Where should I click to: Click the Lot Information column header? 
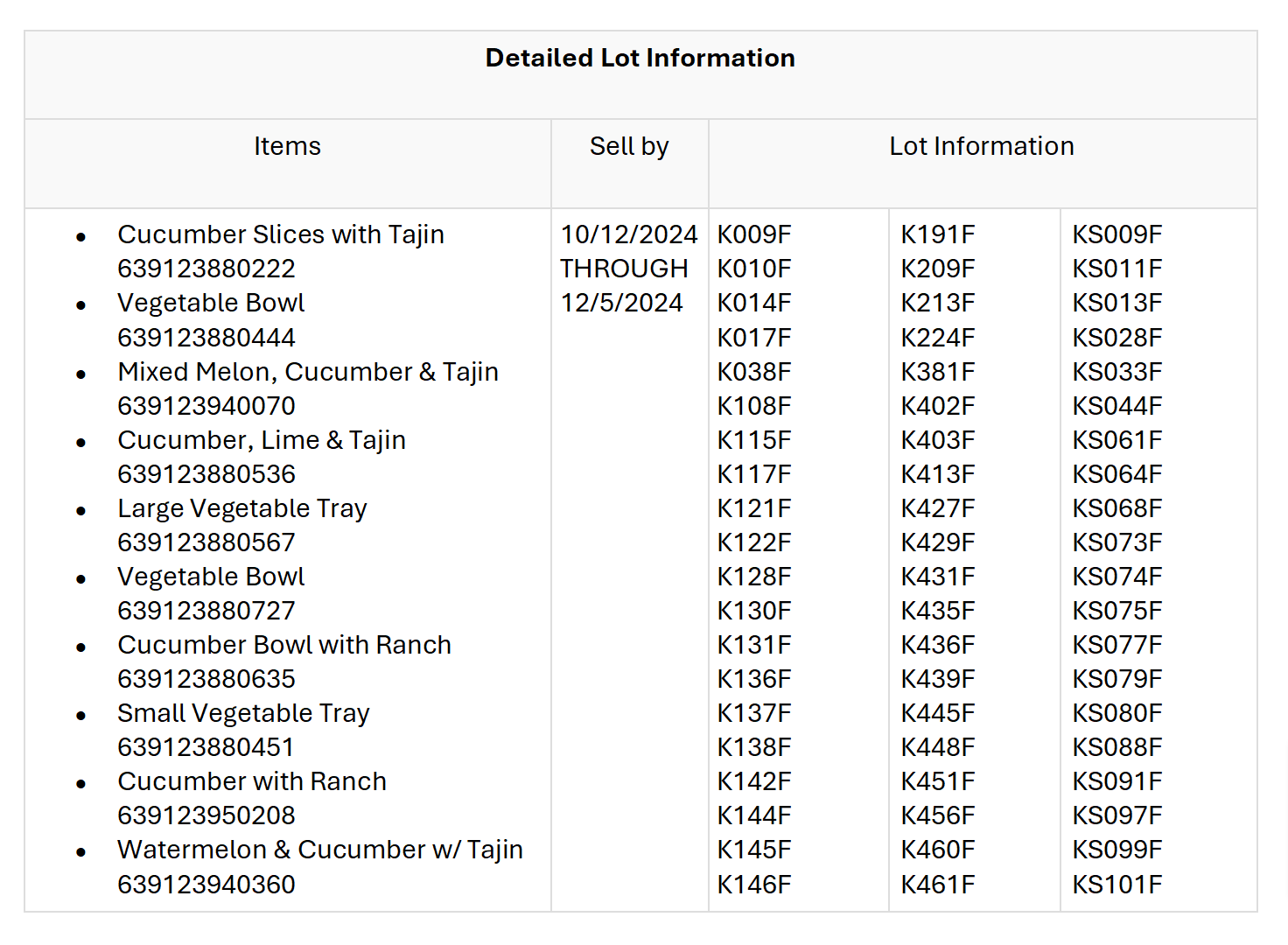coord(981,146)
